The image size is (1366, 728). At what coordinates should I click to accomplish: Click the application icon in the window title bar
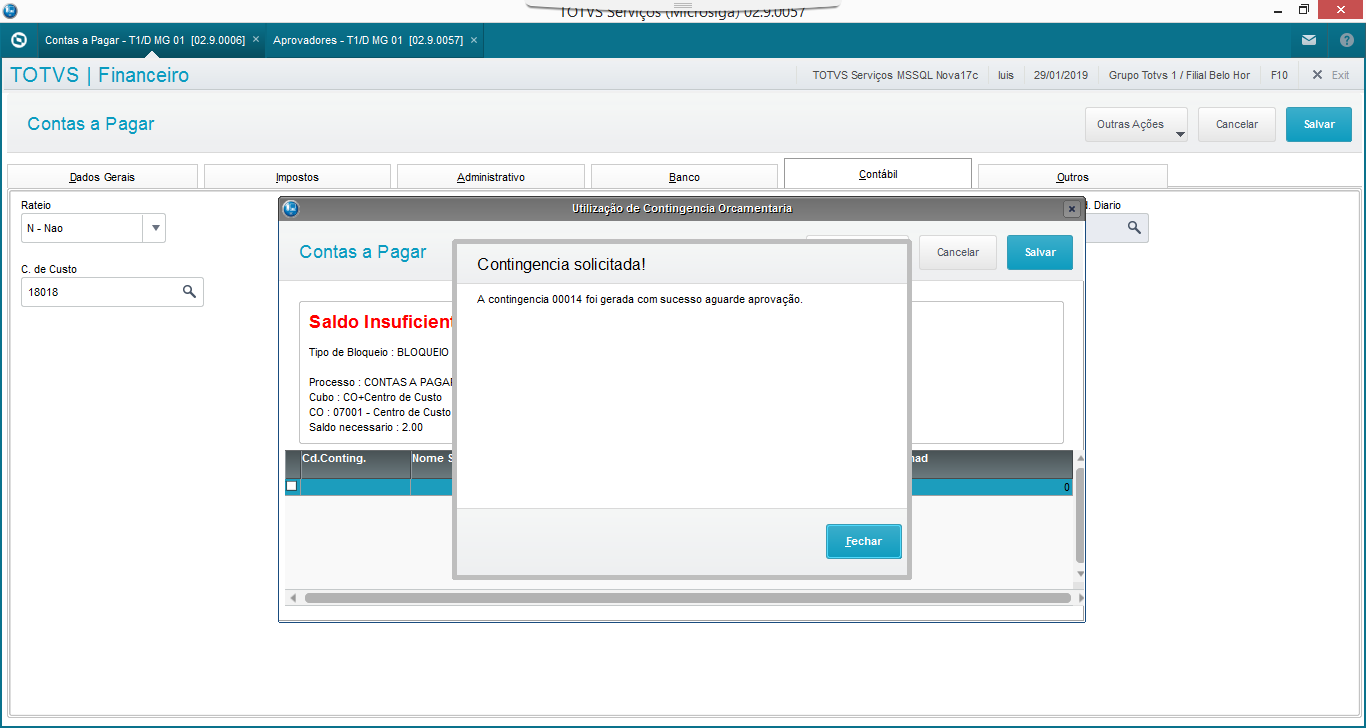(x=11, y=10)
